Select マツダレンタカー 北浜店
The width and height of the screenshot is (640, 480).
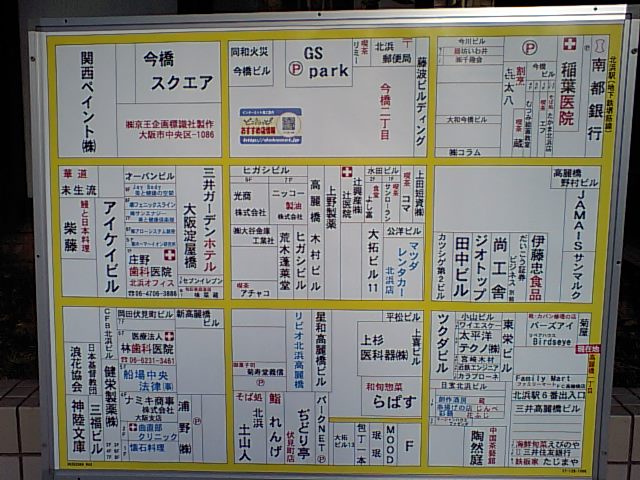pyautogui.click(x=403, y=269)
